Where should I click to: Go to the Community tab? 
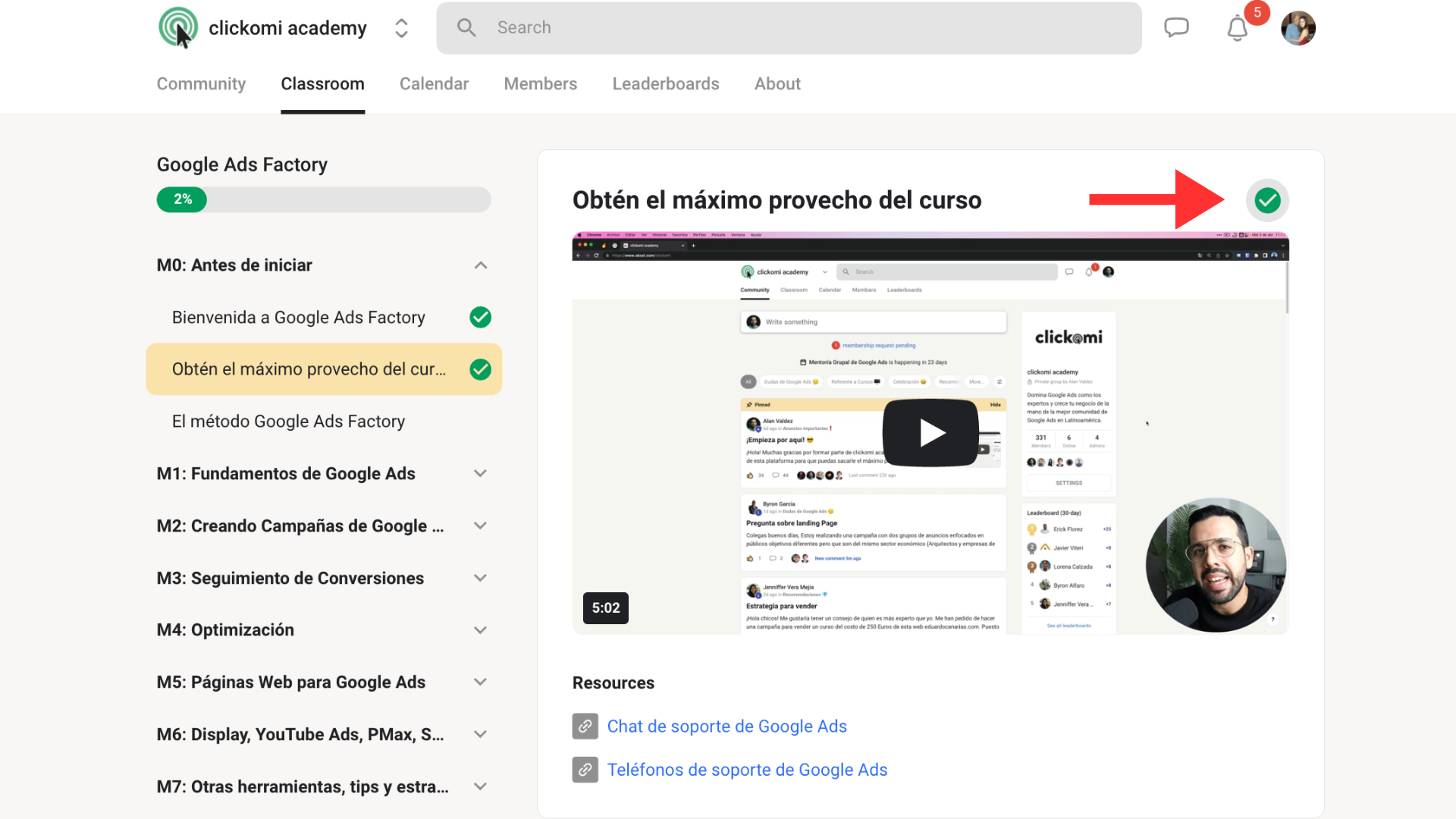(201, 83)
